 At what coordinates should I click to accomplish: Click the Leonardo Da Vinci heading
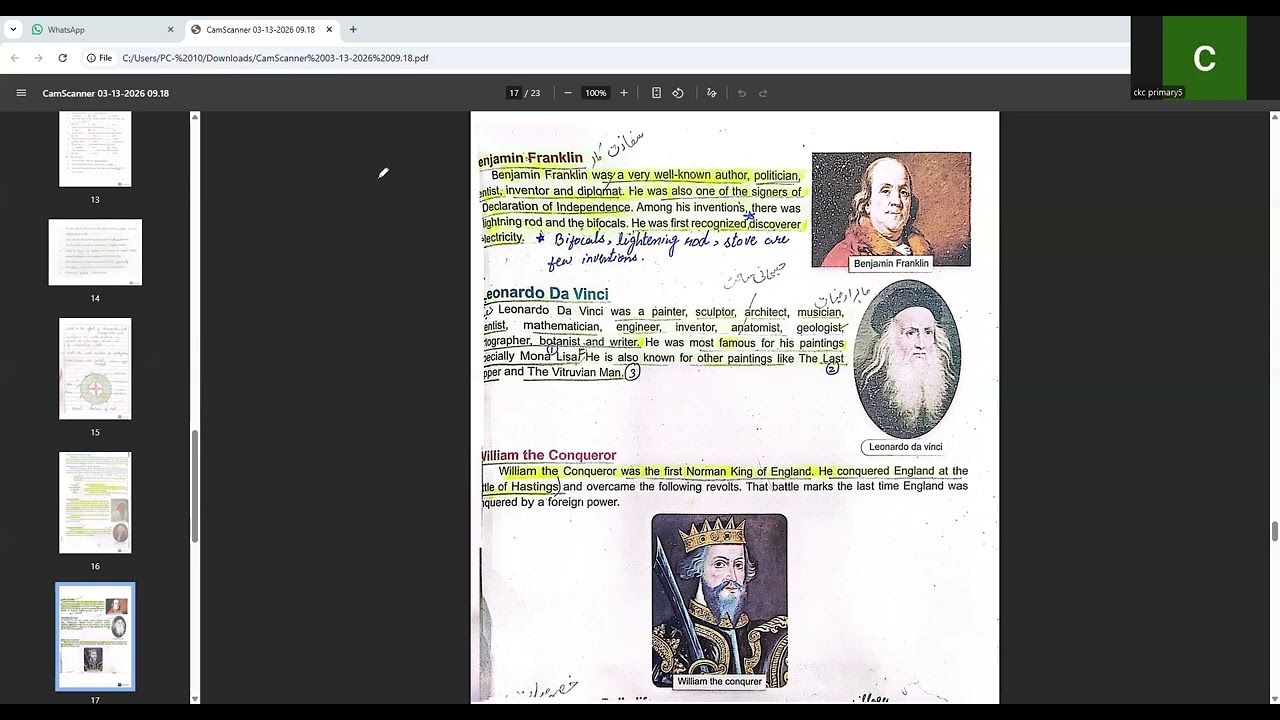(x=546, y=294)
